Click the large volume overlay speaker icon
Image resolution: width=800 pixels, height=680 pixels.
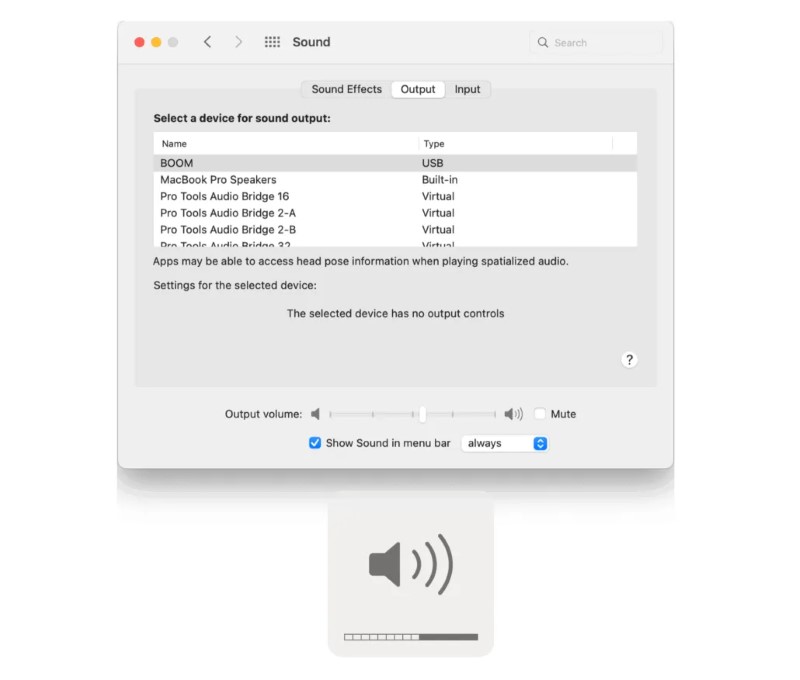tap(411, 564)
